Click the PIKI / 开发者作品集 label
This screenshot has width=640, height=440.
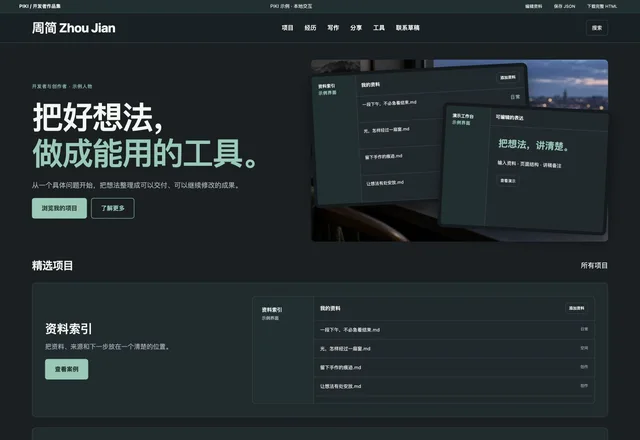(x=40, y=6)
